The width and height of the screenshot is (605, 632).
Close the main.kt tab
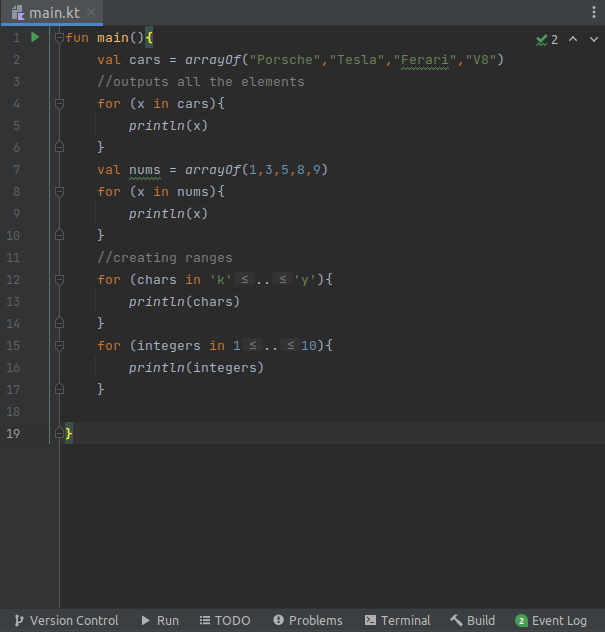pos(91,12)
